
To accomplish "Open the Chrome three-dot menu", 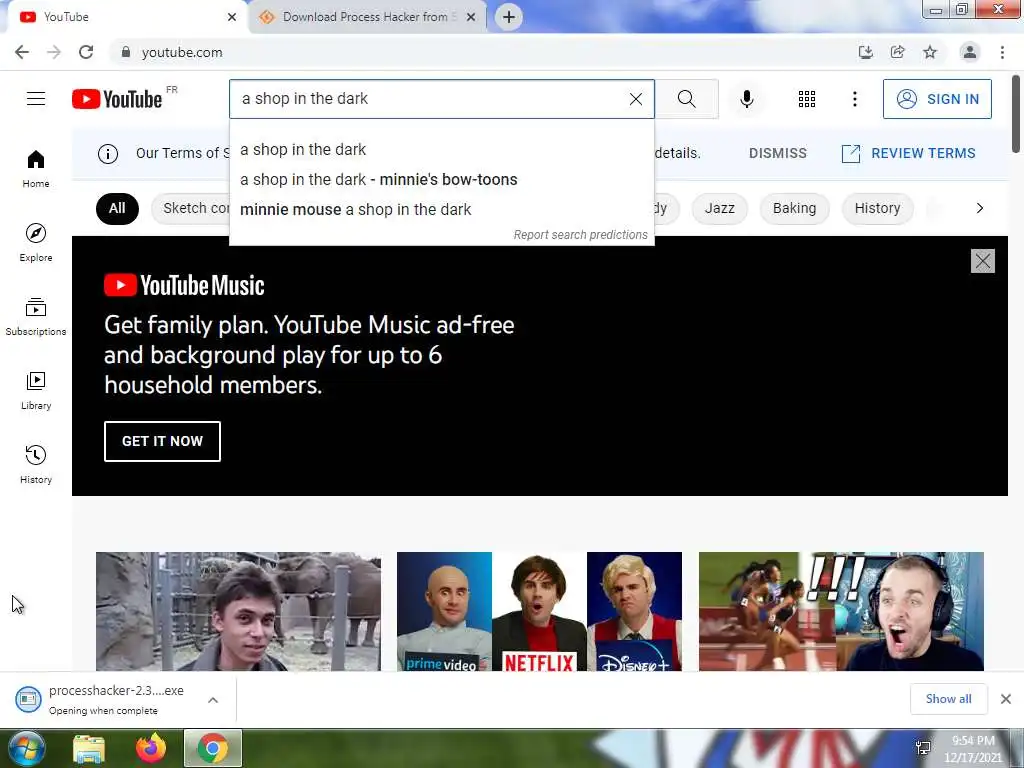I will click(1002, 52).
